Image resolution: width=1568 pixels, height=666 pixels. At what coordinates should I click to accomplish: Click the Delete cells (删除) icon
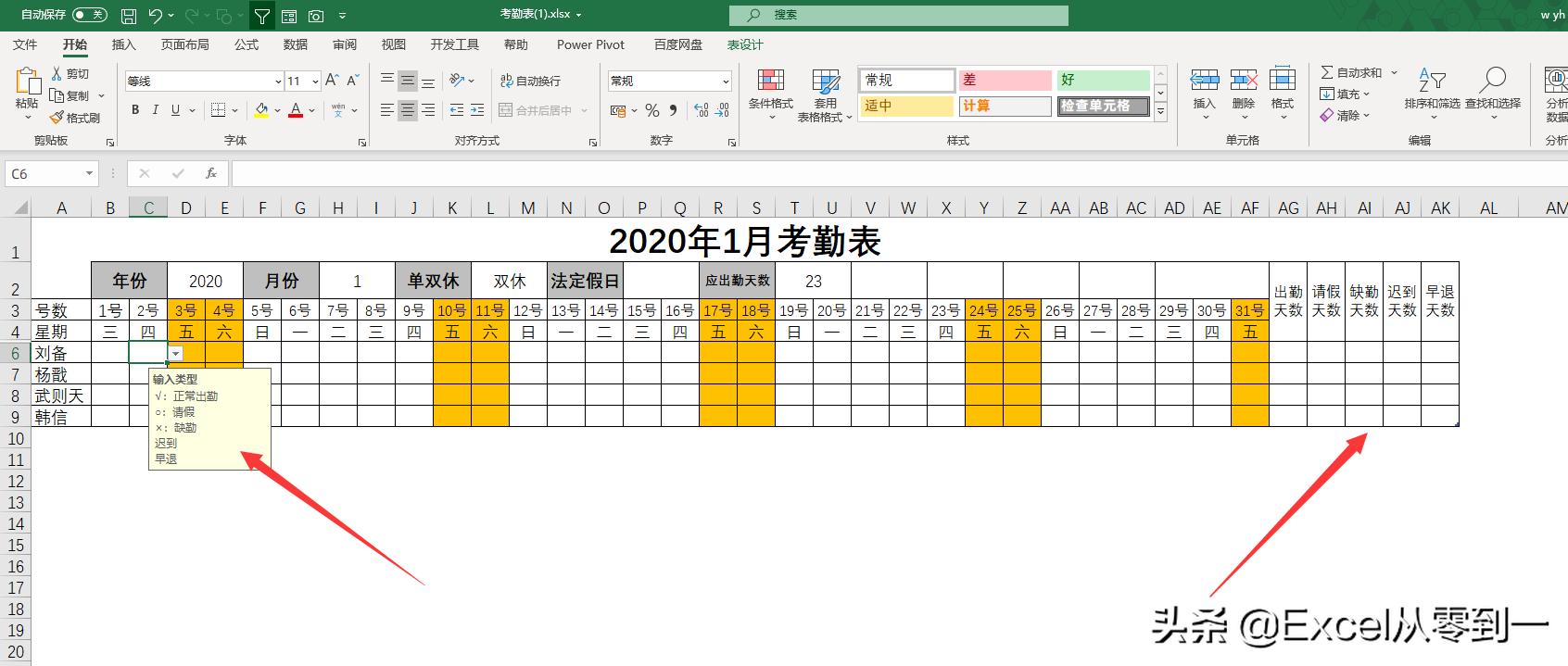pyautogui.click(x=1244, y=80)
